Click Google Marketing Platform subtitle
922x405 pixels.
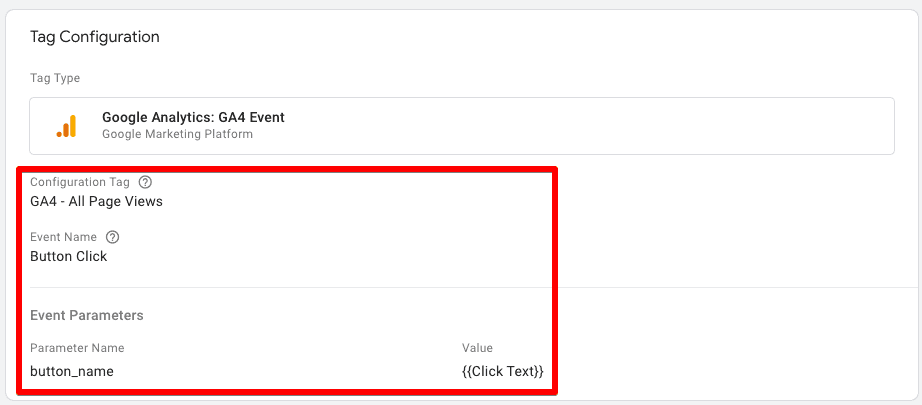[178, 134]
